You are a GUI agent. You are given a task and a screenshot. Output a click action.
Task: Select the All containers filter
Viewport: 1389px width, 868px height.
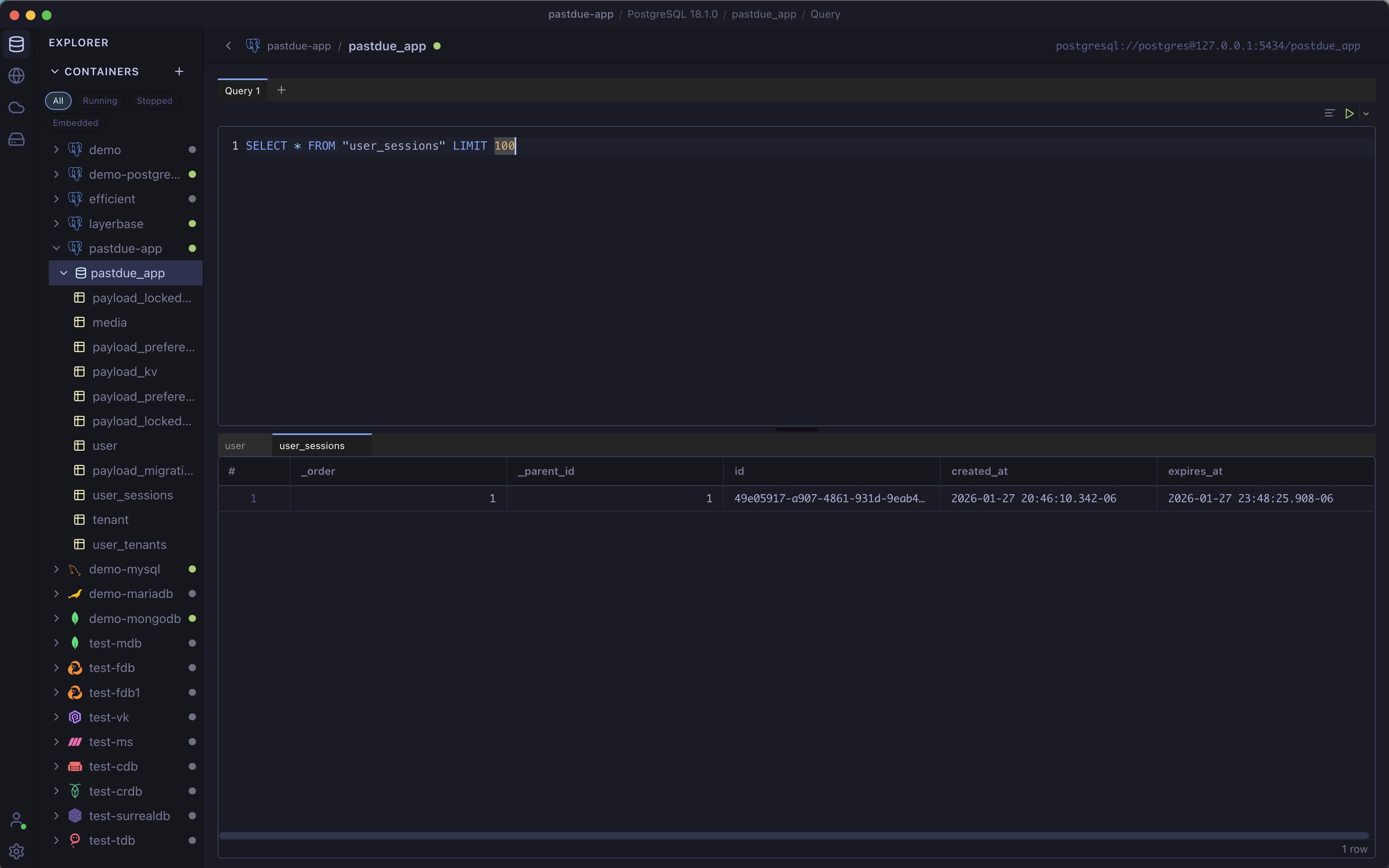click(58, 100)
